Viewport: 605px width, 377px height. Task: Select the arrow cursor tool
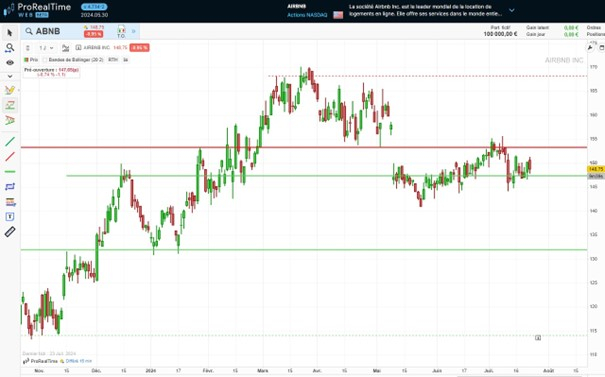(10, 33)
